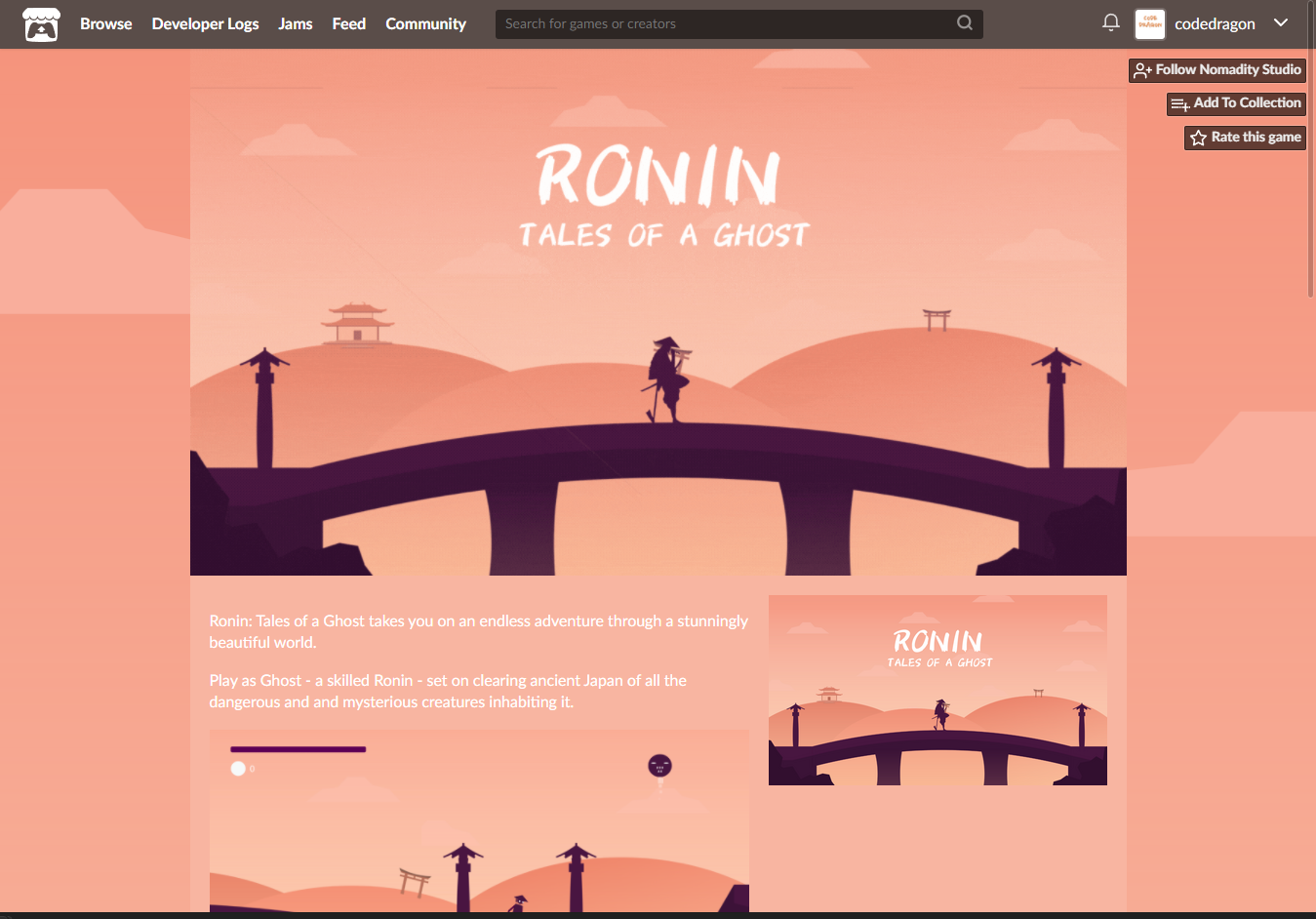Open the Ronin cover thumbnail
This screenshot has width=1316, height=919.
pos(937,690)
